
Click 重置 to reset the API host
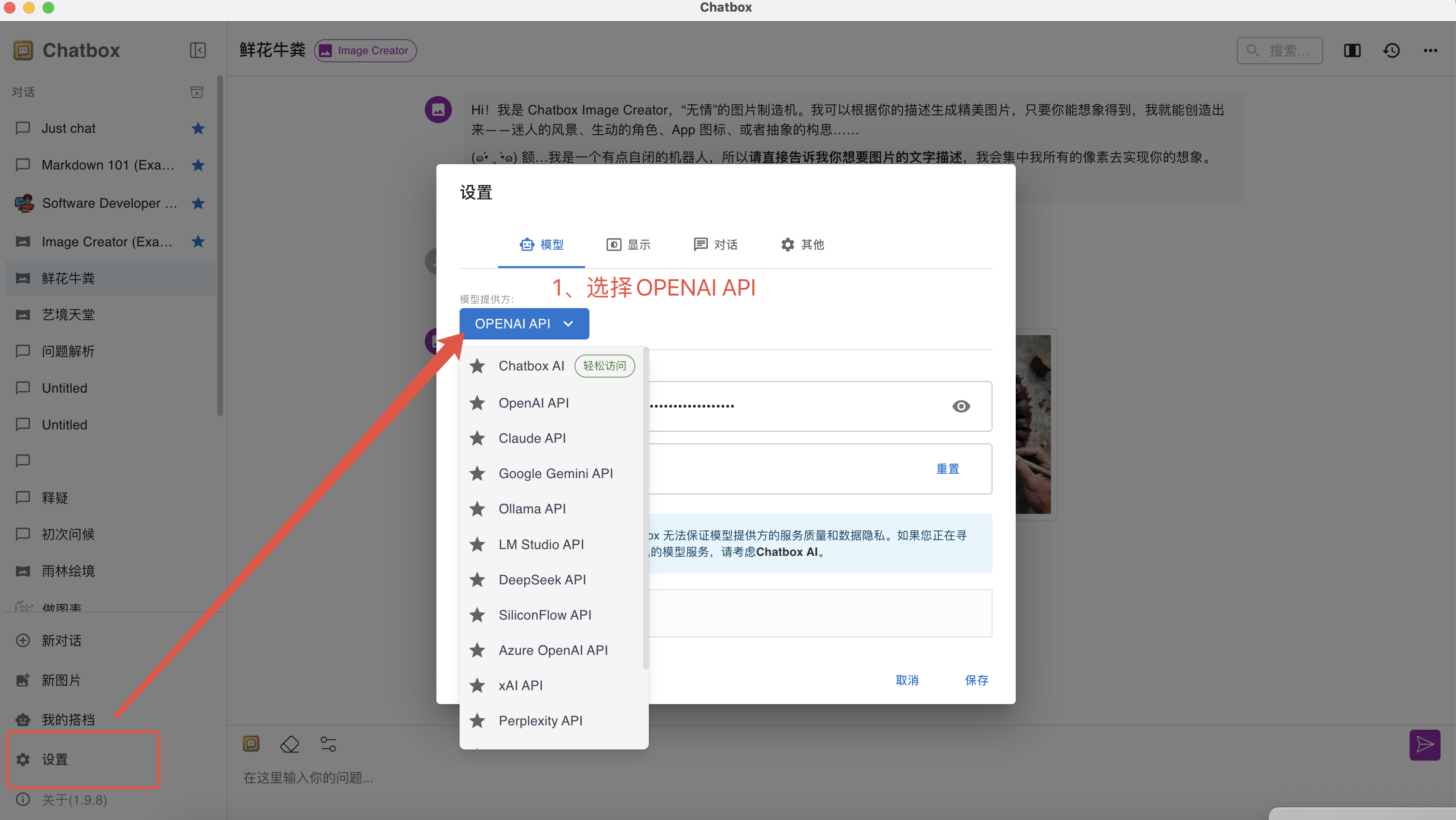click(948, 469)
